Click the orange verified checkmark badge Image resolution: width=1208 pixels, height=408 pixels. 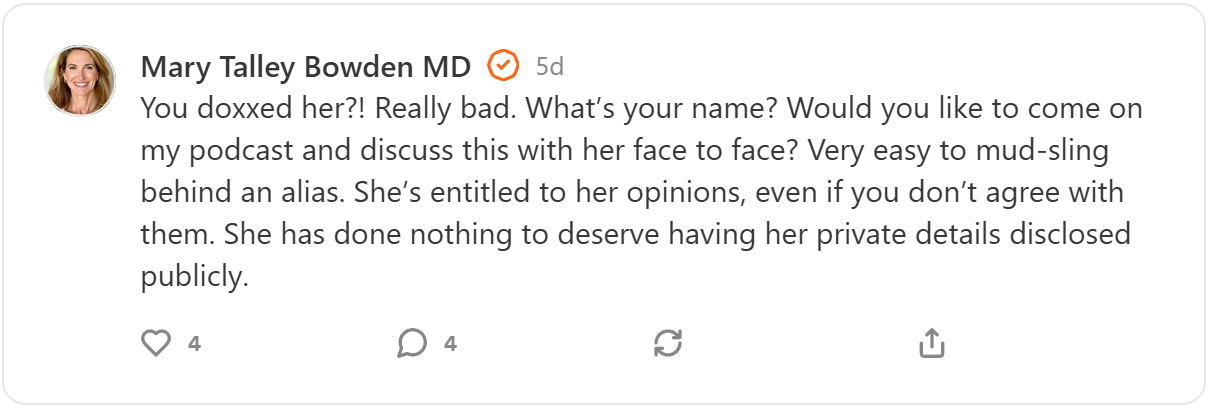tap(503, 67)
